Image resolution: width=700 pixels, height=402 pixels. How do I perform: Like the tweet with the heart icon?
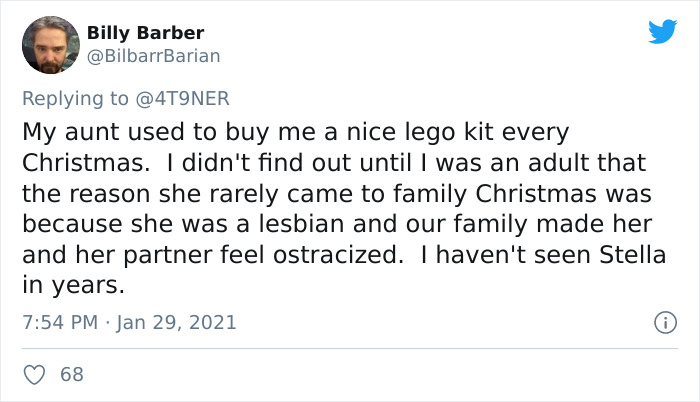35,375
